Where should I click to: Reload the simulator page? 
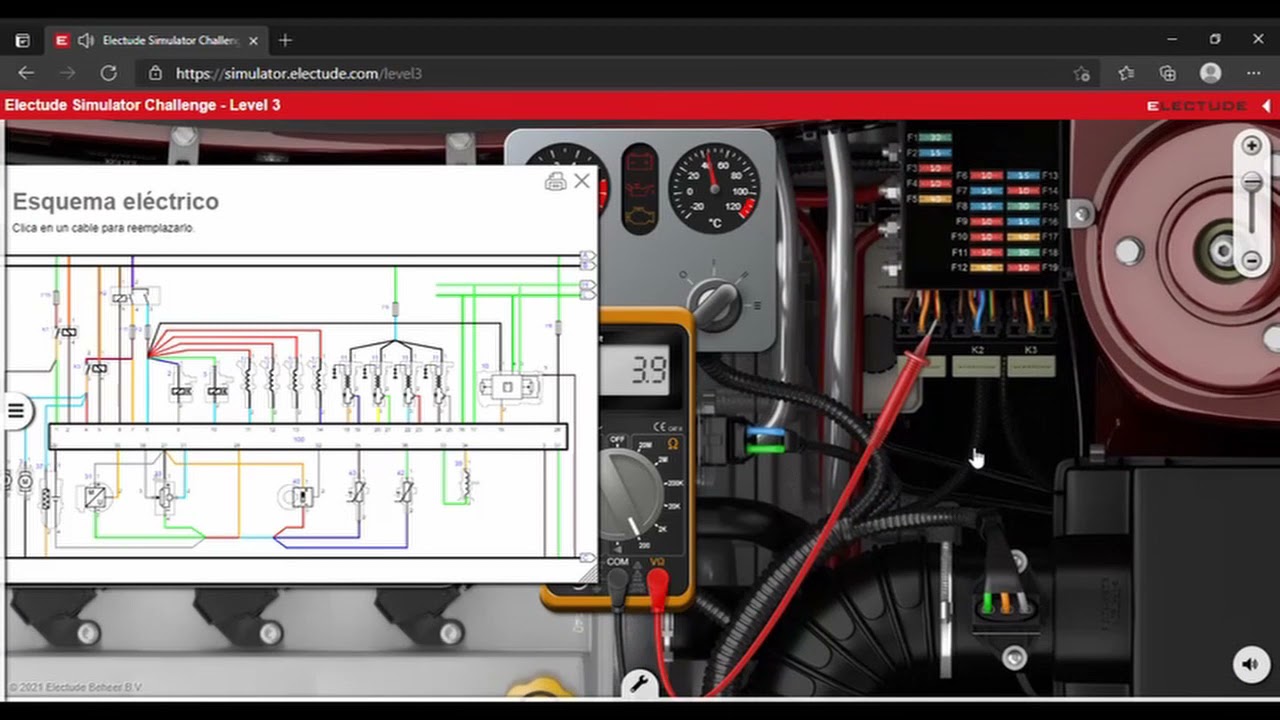(109, 73)
